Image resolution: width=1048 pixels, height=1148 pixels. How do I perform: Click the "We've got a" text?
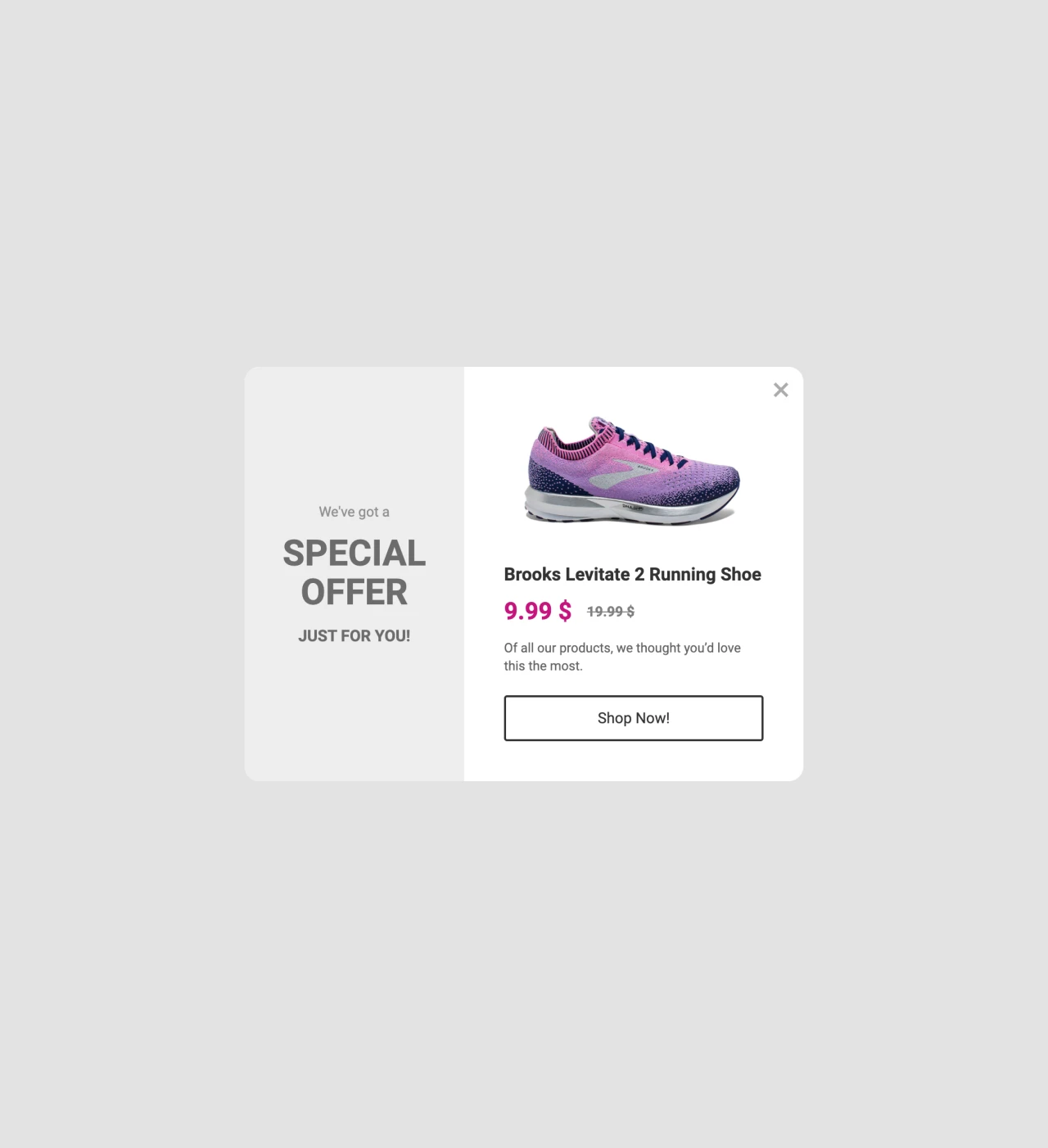(x=354, y=512)
